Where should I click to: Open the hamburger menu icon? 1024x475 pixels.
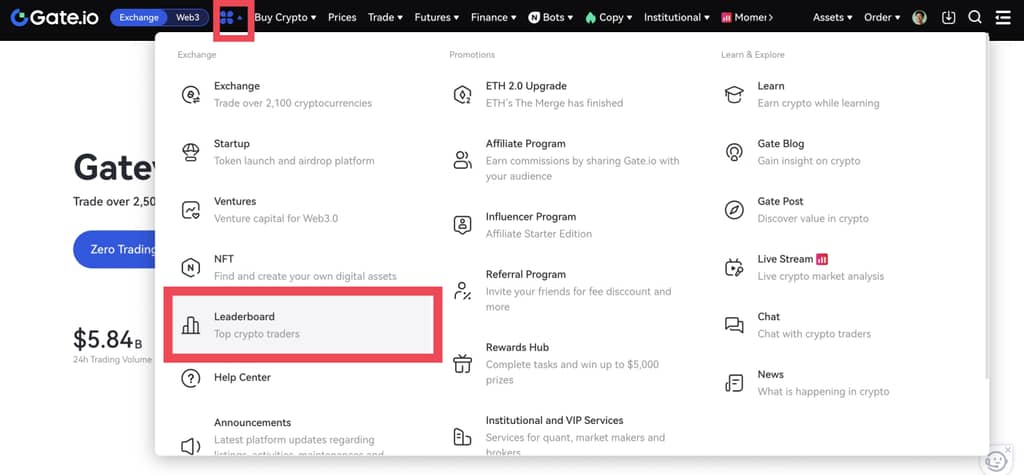point(1003,17)
